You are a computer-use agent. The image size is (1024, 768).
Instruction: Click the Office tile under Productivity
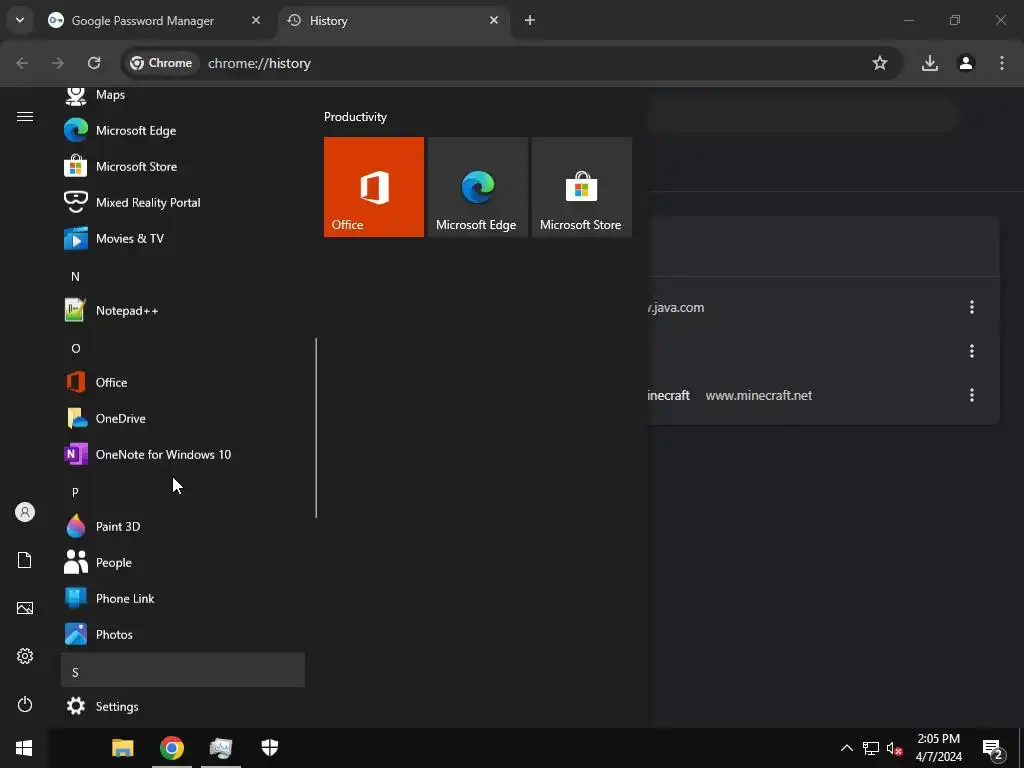click(x=374, y=187)
